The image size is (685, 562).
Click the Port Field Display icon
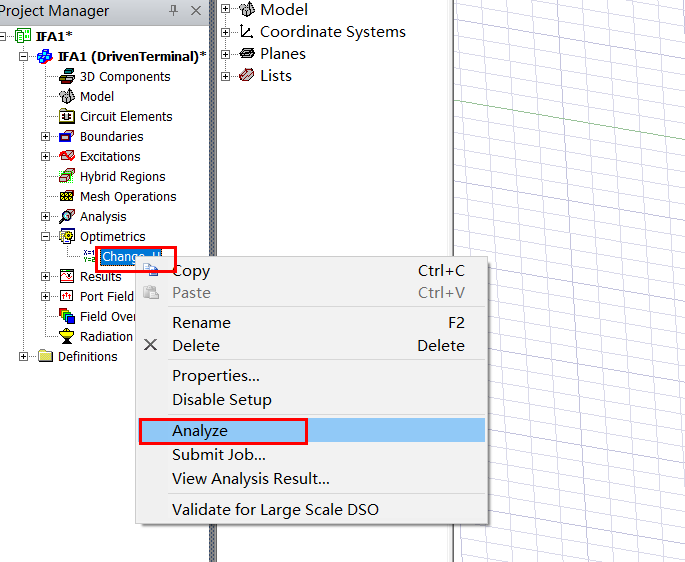(x=67, y=296)
